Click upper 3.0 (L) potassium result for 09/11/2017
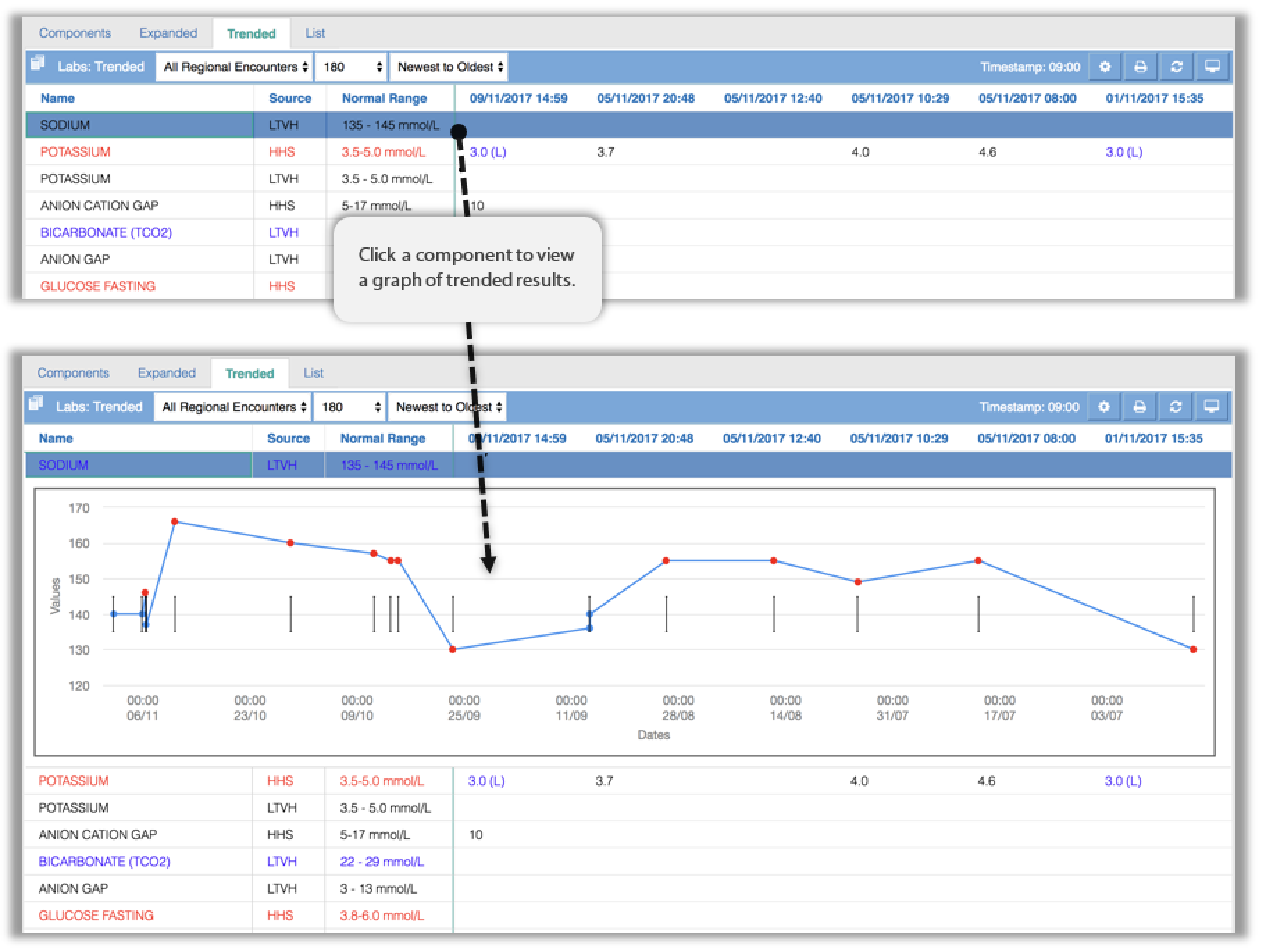Viewport: 1266px width, 952px height. 488,152
